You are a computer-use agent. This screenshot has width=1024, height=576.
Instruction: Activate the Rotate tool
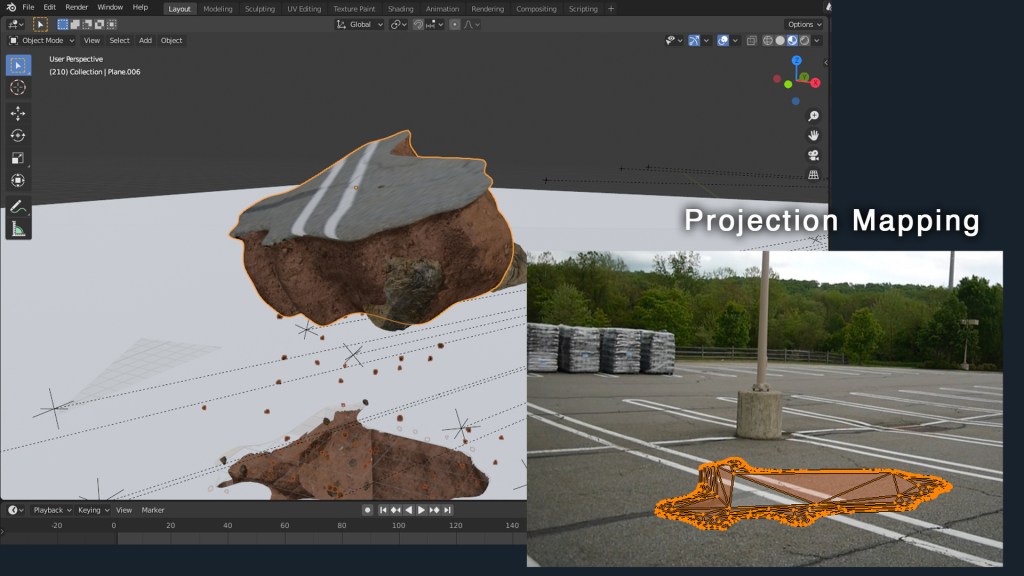click(18, 135)
